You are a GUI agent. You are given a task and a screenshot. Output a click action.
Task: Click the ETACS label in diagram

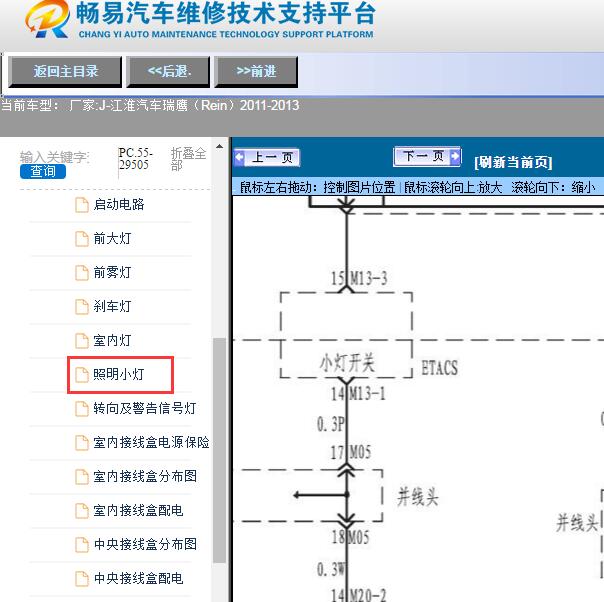(440, 368)
